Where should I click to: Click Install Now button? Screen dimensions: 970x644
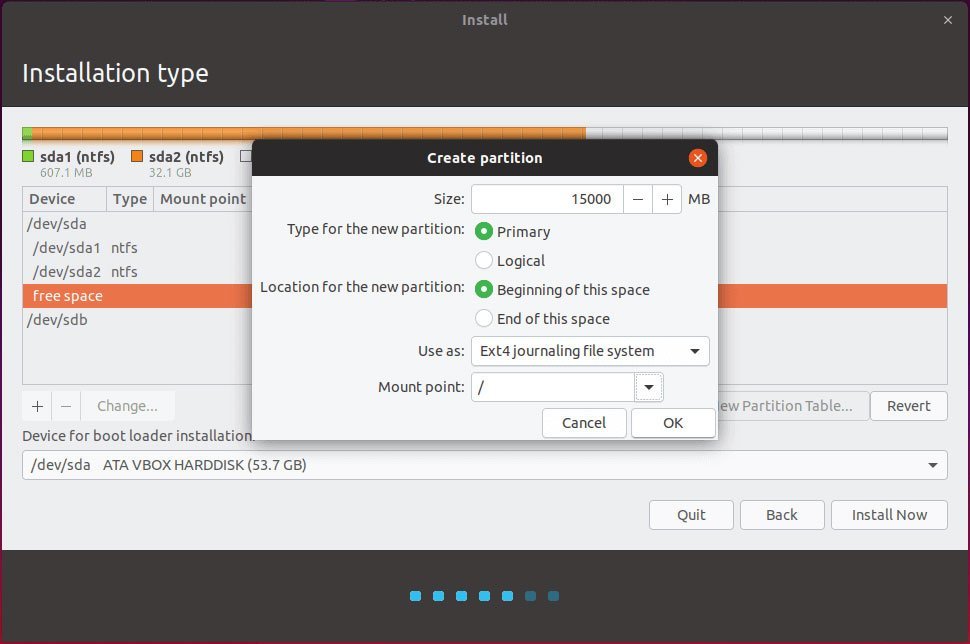pyautogui.click(x=889, y=515)
